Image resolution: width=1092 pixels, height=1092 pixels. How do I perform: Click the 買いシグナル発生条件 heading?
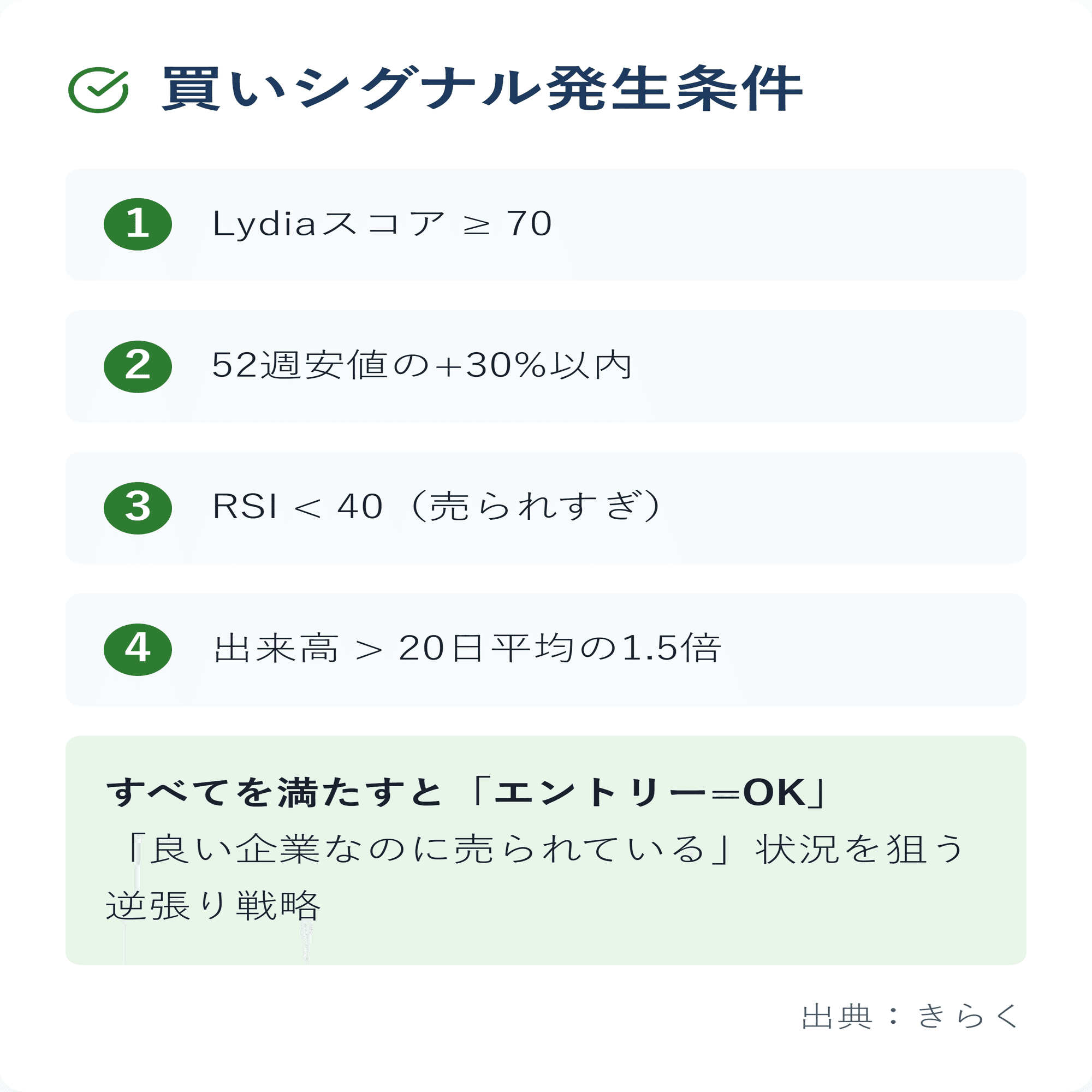point(482,89)
